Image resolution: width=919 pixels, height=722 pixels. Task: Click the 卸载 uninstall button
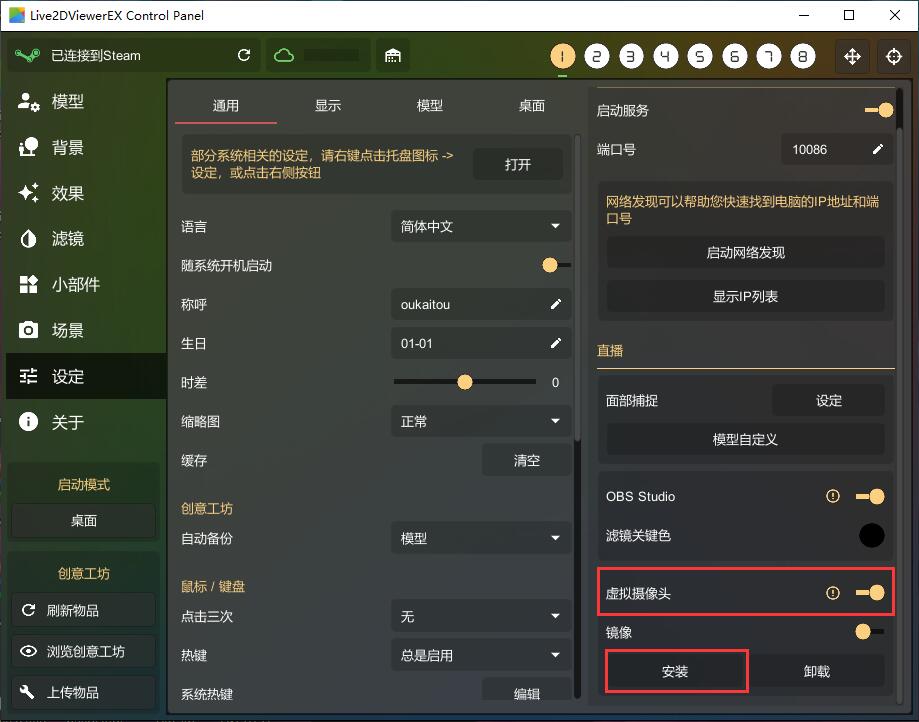[817, 671]
